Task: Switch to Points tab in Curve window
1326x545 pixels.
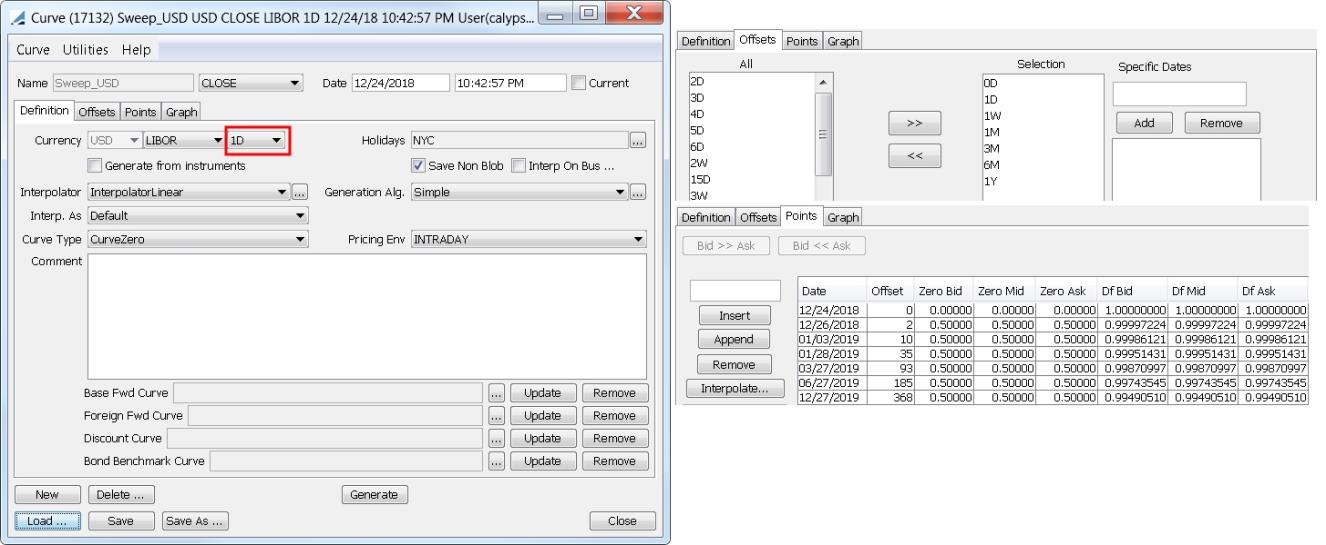Action: tap(141, 112)
